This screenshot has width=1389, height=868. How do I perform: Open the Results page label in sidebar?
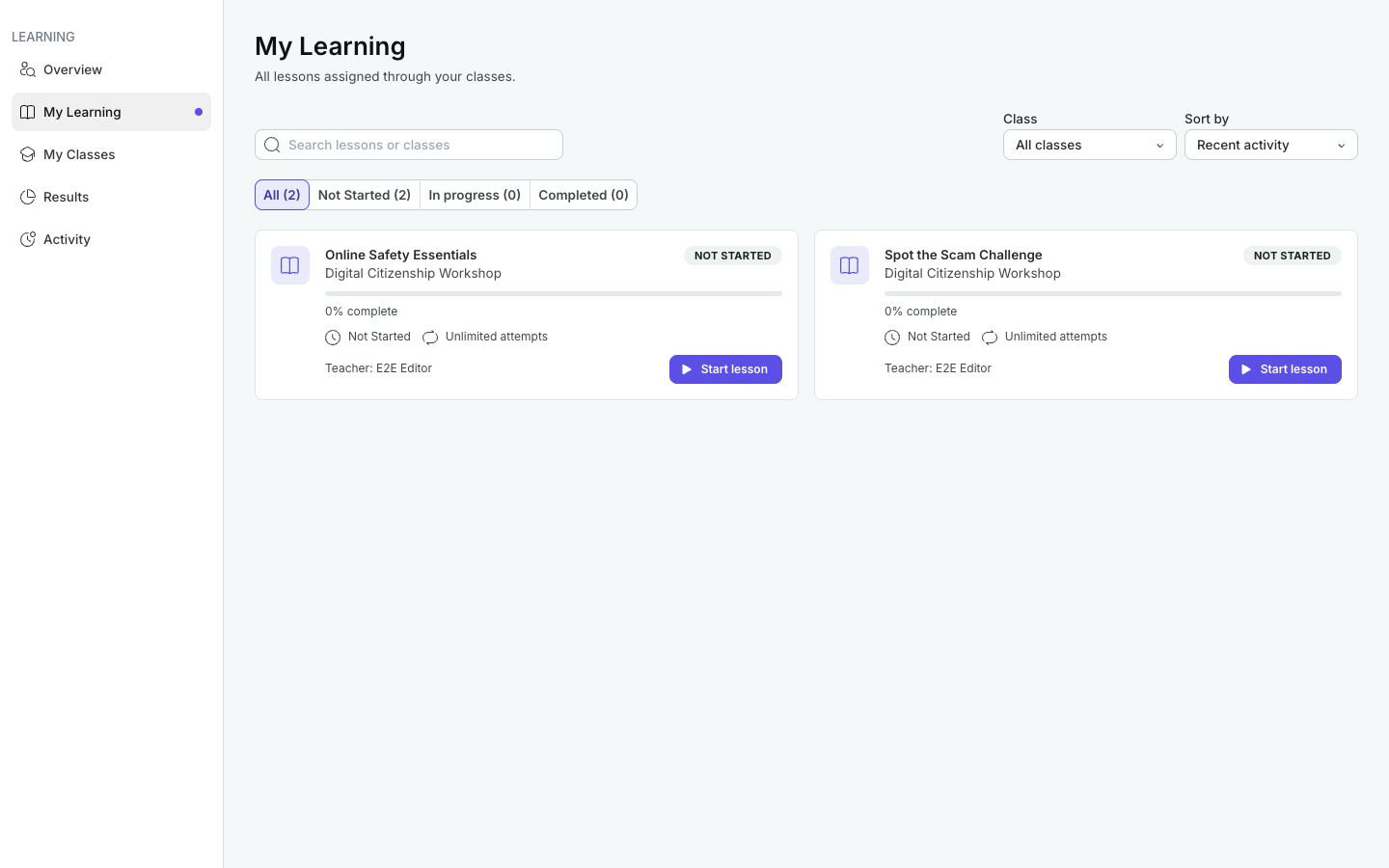pyautogui.click(x=66, y=197)
